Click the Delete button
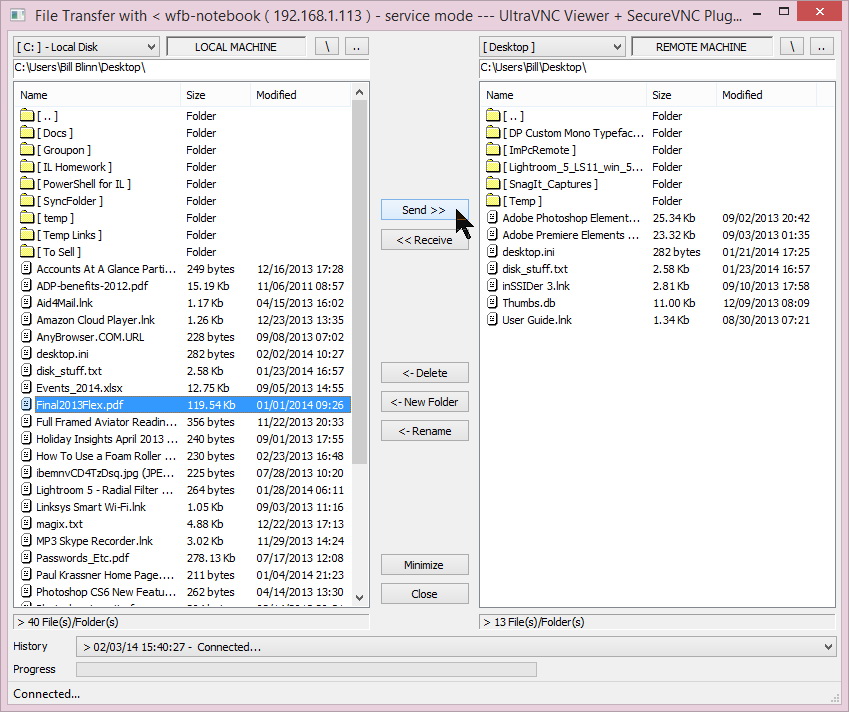The width and height of the screenshot is (849, 712). [x=424, y=373]
